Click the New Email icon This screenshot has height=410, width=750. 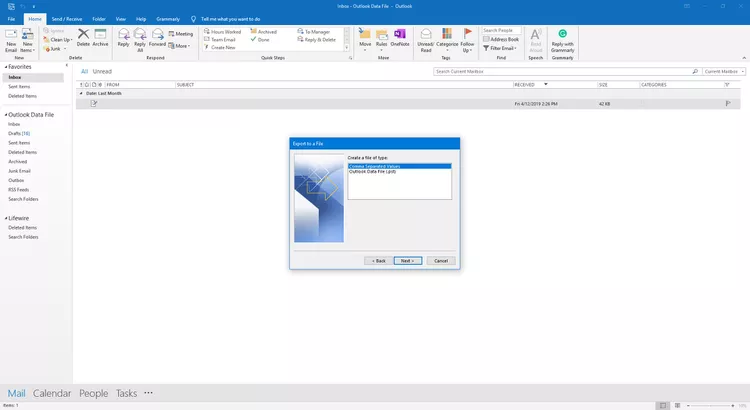tap(11, 35)
